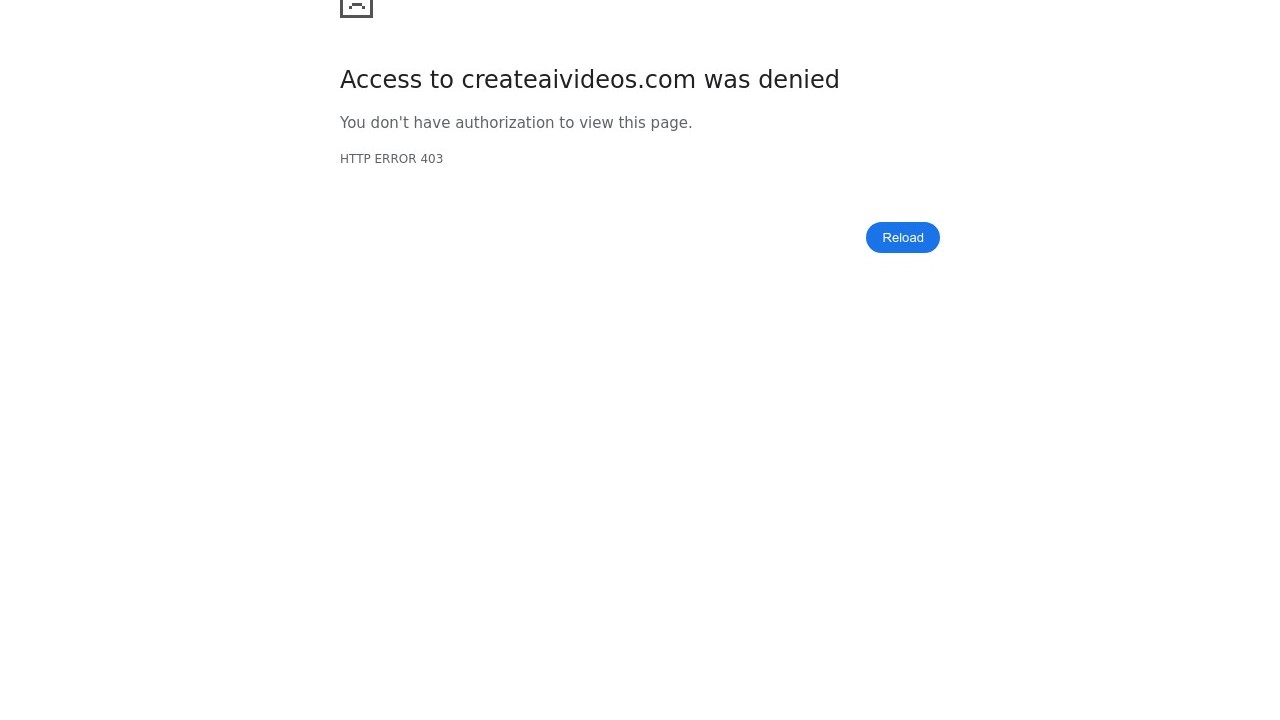Click the word 'ERROR' in the error line
1280x720 pixels.
coord(395,159)
